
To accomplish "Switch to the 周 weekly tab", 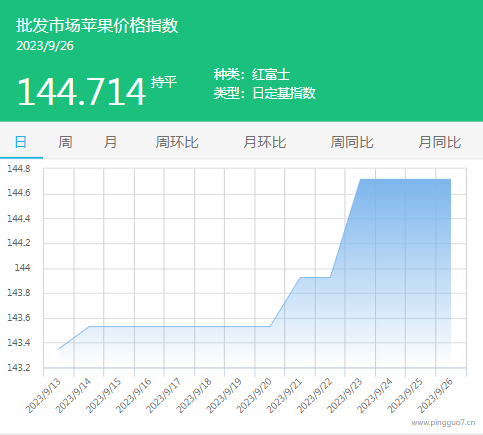I will [65, 142].
